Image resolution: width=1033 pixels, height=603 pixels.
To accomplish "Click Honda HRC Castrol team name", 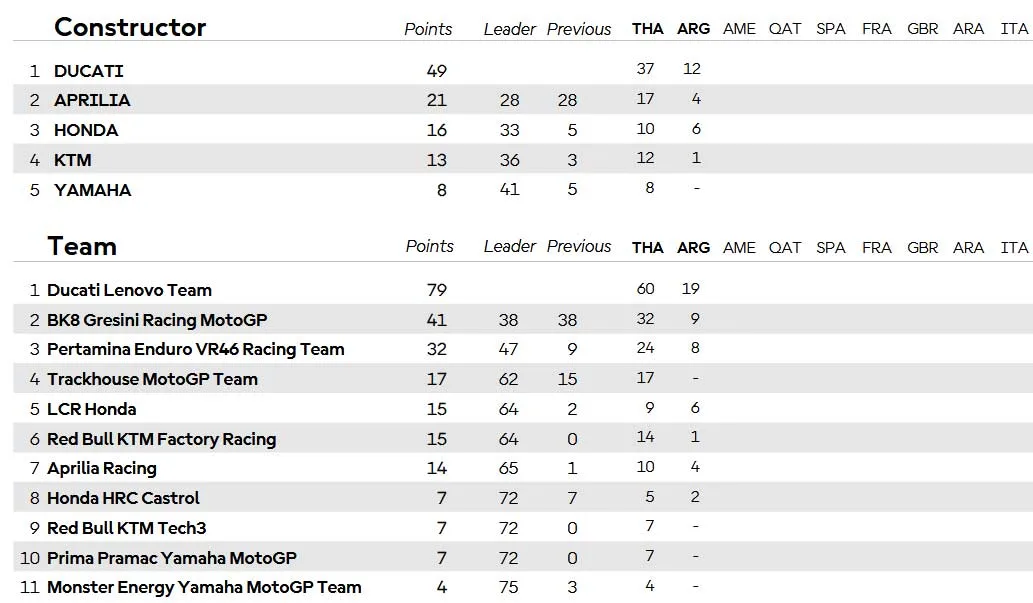I will click(123, 498).
